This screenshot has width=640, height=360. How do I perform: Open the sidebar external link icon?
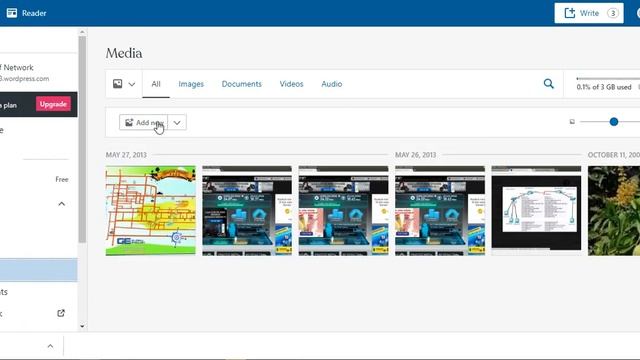[x=61, y=313]
